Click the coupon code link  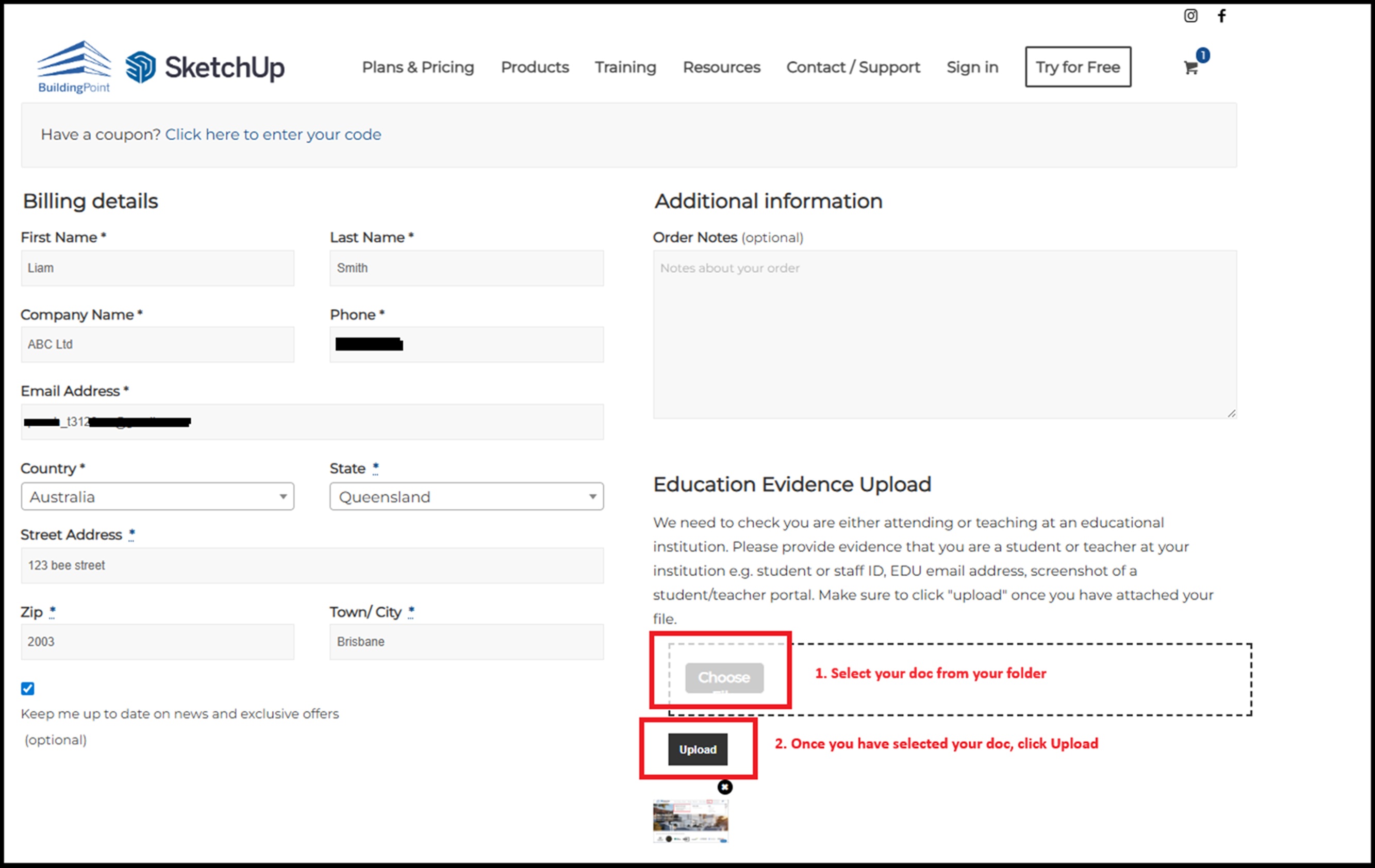[x=273, y=134]
